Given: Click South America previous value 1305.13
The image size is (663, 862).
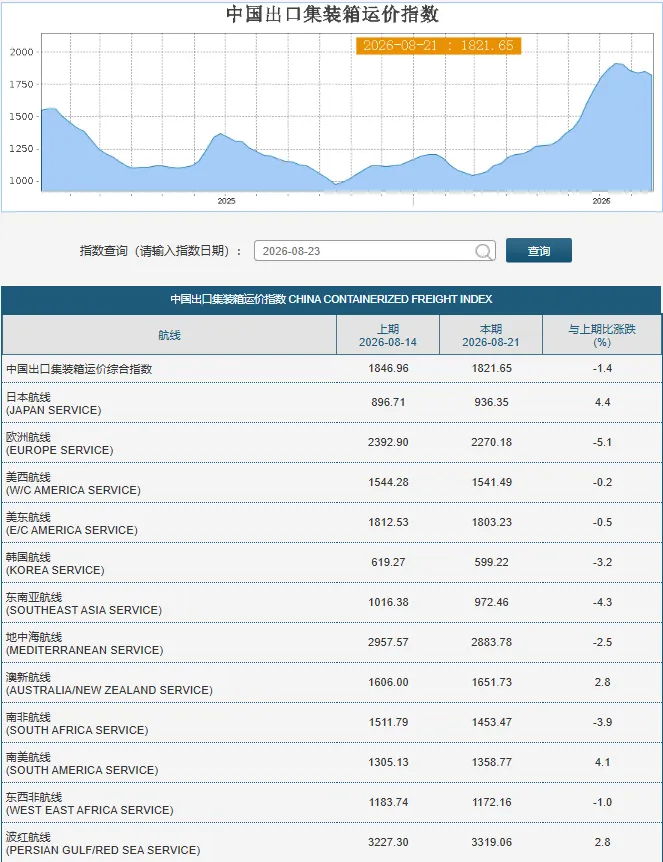Looking at the screenshot, I should pyautogui.click(x=388, y=762).
